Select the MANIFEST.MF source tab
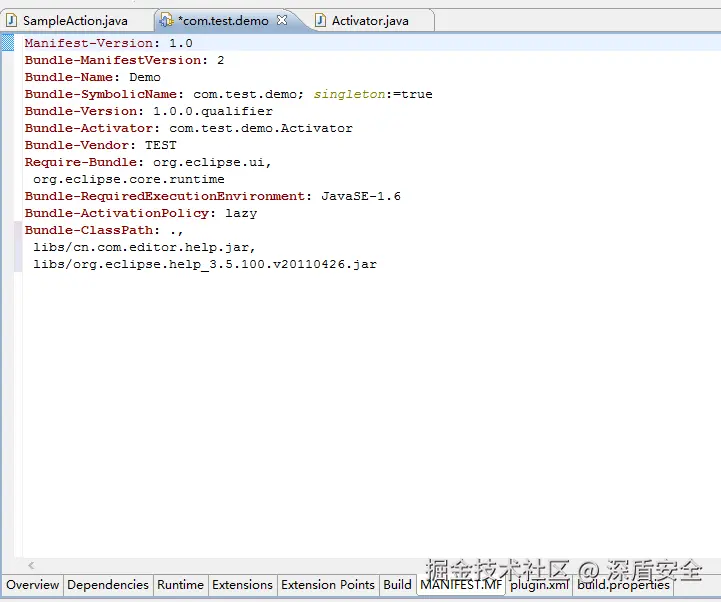 point(461,585)
